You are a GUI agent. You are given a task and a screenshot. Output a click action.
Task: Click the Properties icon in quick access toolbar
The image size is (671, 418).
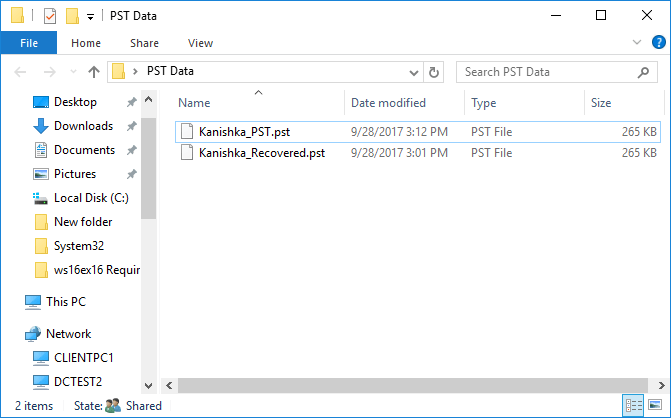click(x=50, y=16)
